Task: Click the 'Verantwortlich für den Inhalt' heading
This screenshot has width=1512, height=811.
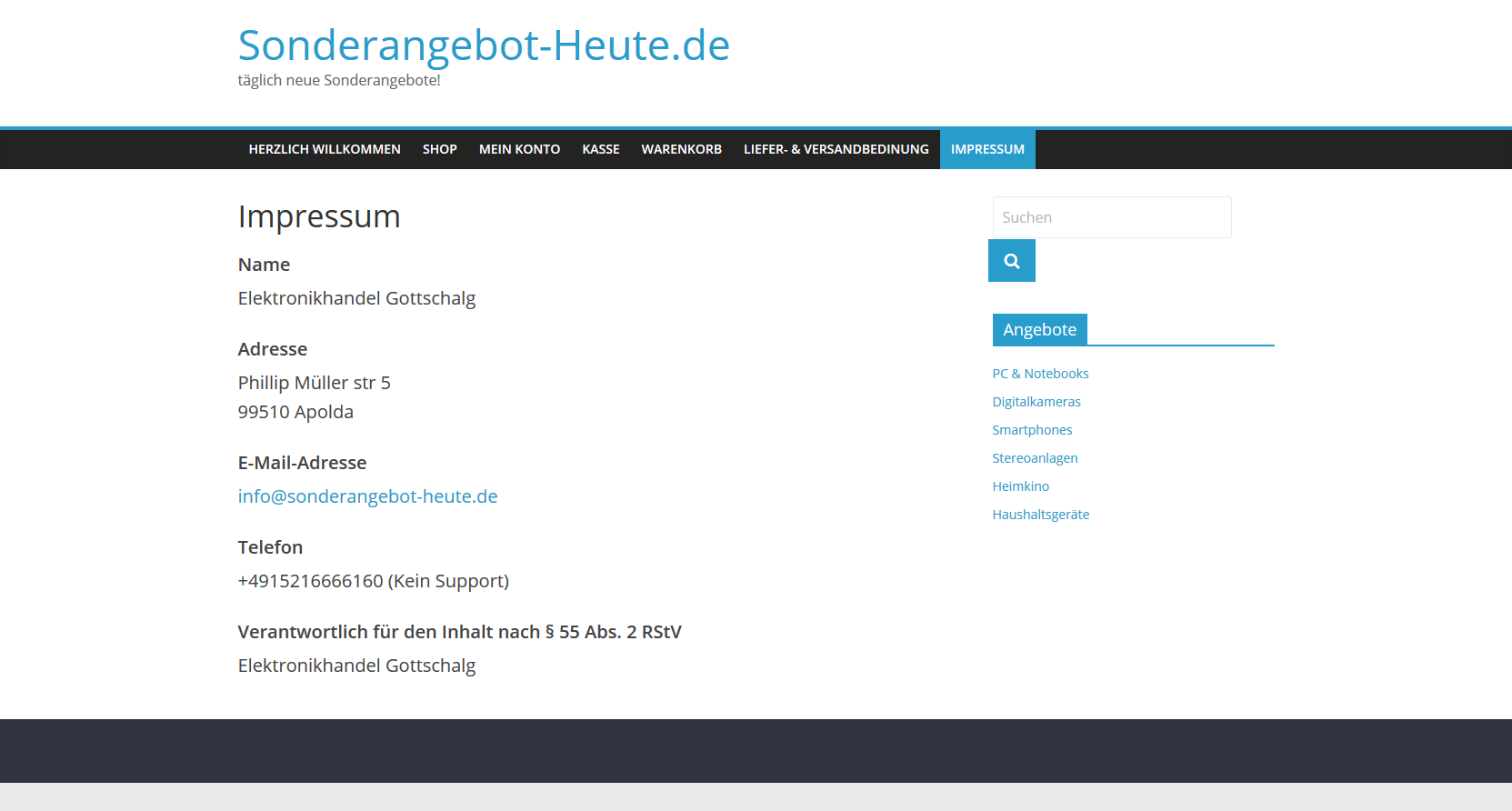Action: coord(459,632)
